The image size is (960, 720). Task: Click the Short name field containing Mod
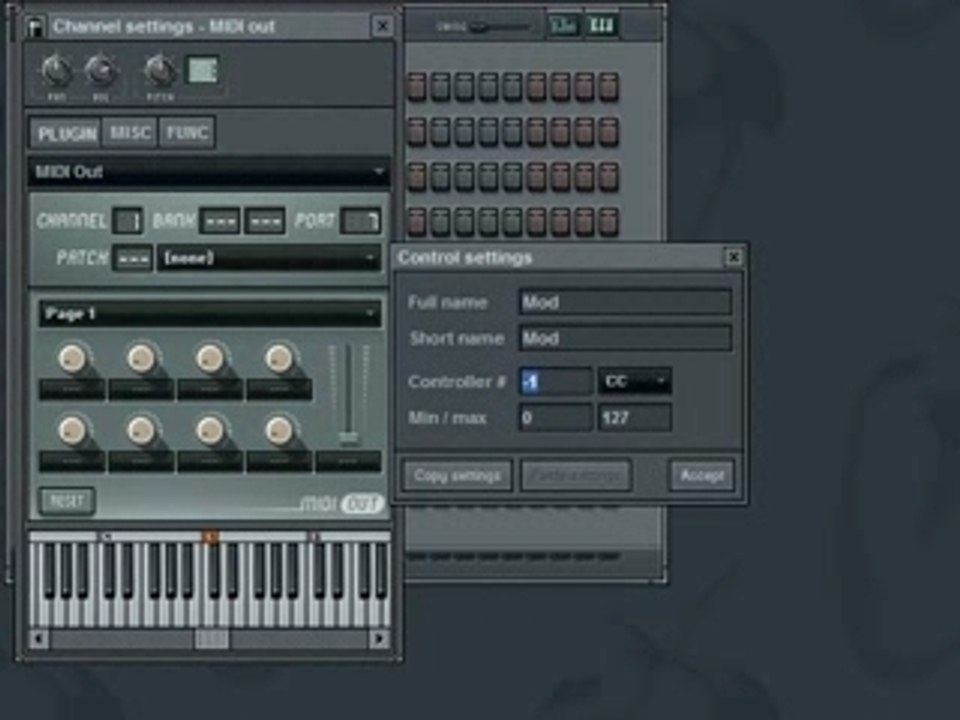coord(625,338)
